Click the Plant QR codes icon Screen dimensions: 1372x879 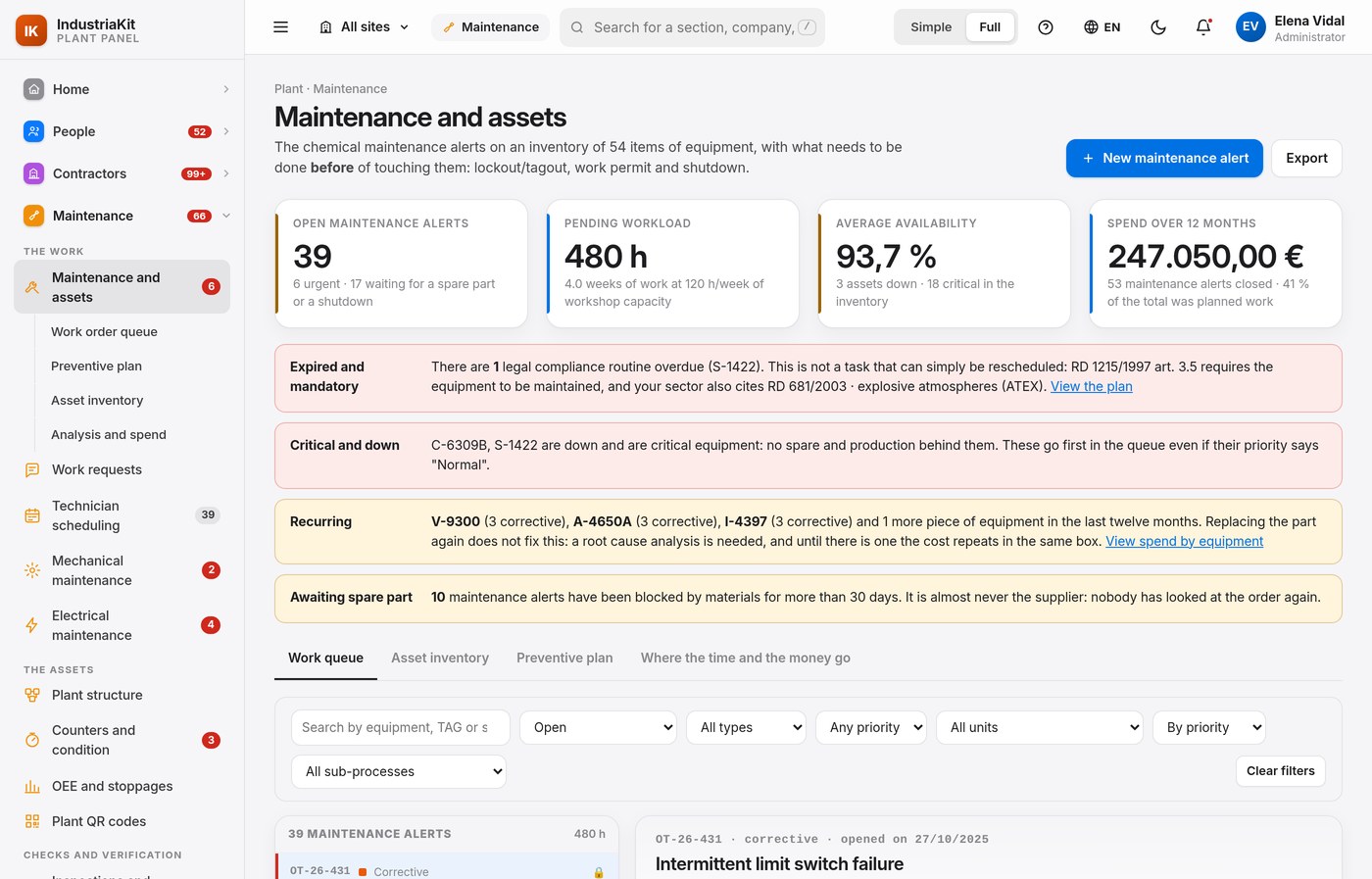tap(32, 821)
